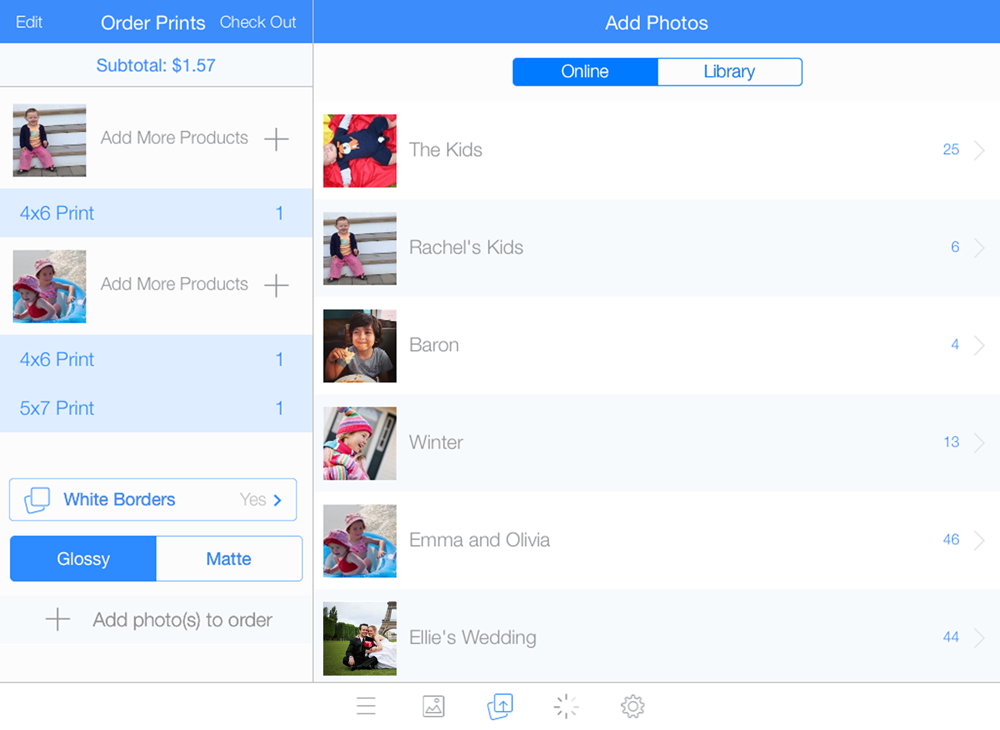The width and height of the screenshot is (1000, 730).
Task: Select the Online tab
Action: 585,72
